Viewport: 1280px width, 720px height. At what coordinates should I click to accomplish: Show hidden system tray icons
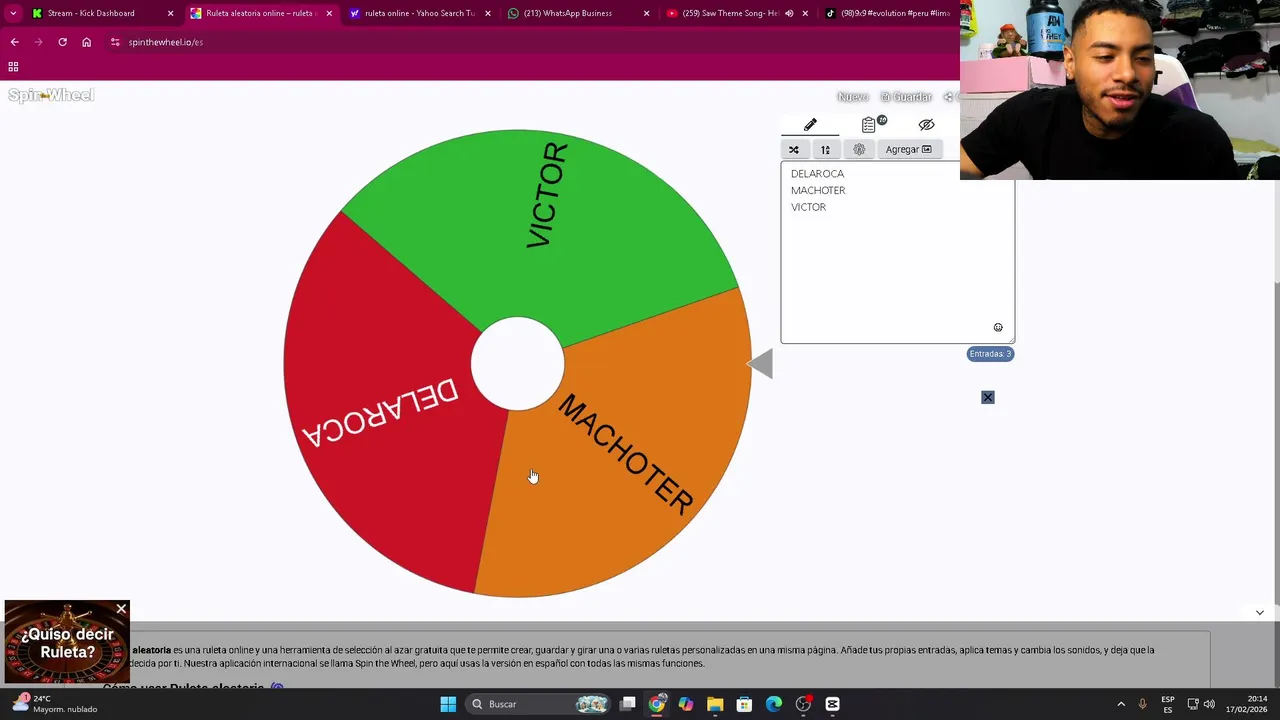1121,704
